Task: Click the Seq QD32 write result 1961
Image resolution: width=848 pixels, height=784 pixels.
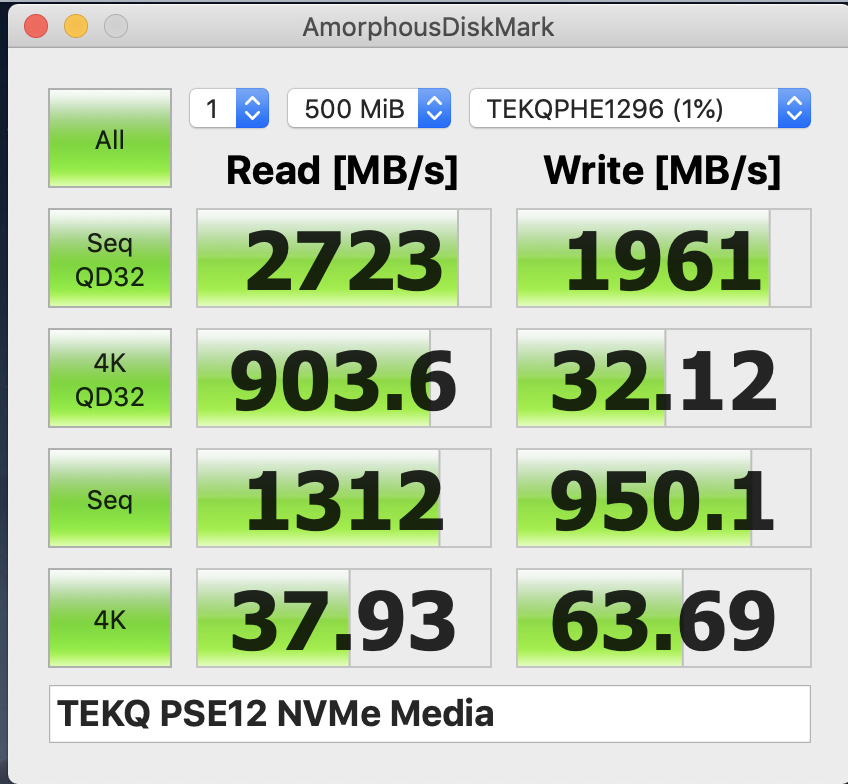Action: (664, 258)
